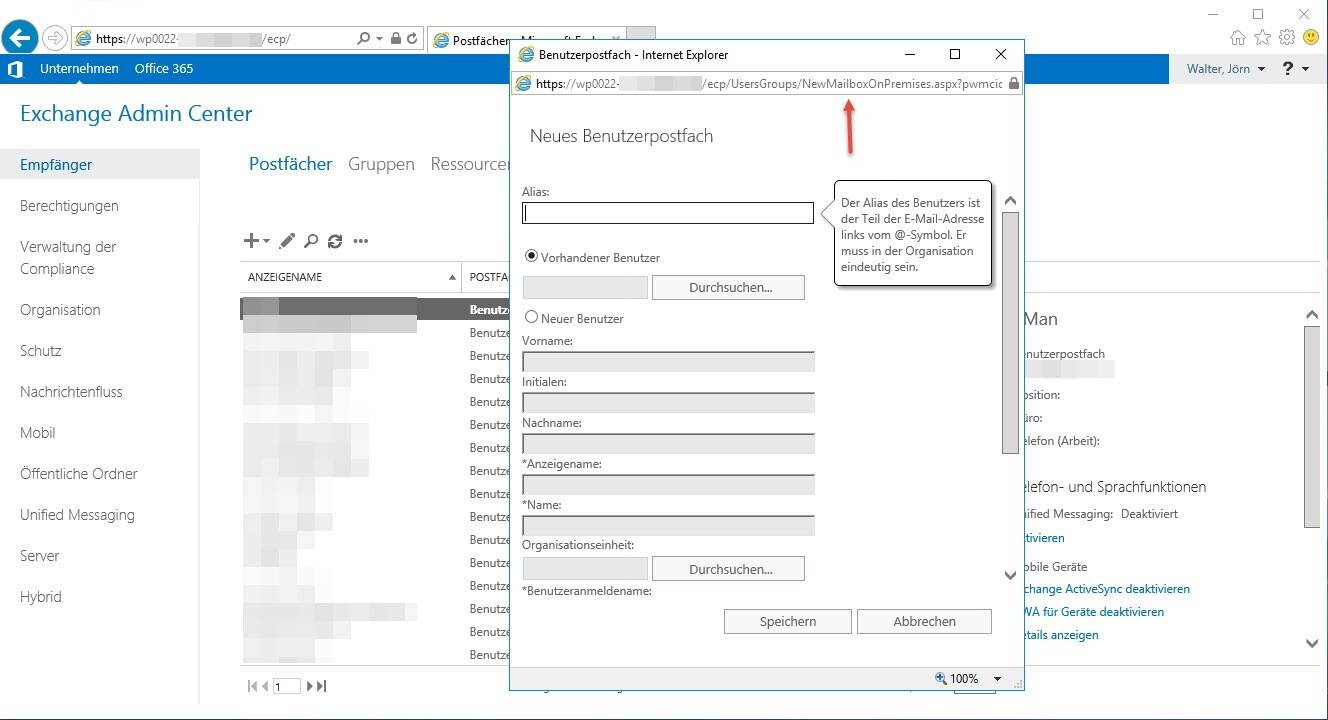Click into the Alias text field
The height and width of the screenshot is (720, 1328).
668,213
